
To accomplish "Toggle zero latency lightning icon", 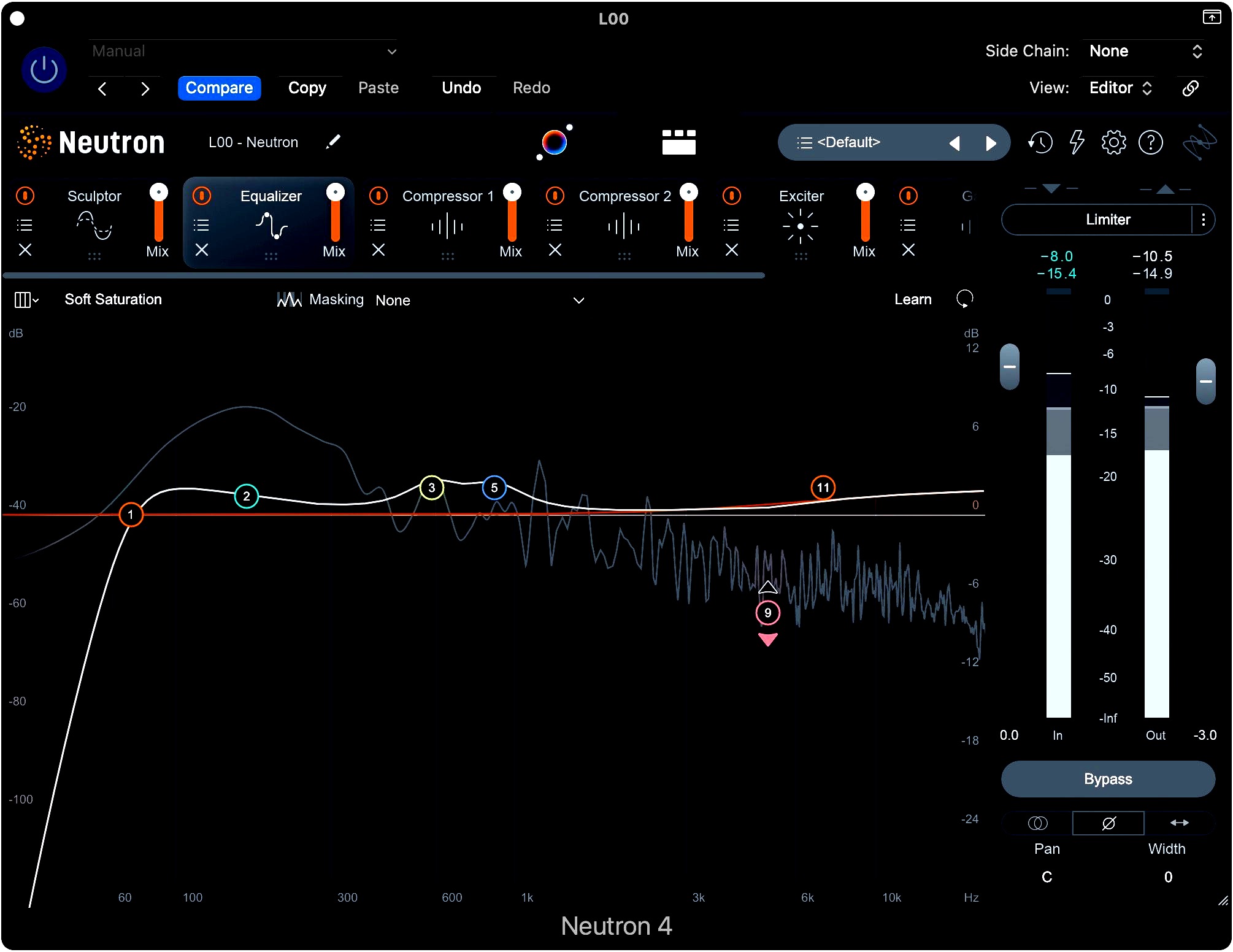I will click(1077, 143).
